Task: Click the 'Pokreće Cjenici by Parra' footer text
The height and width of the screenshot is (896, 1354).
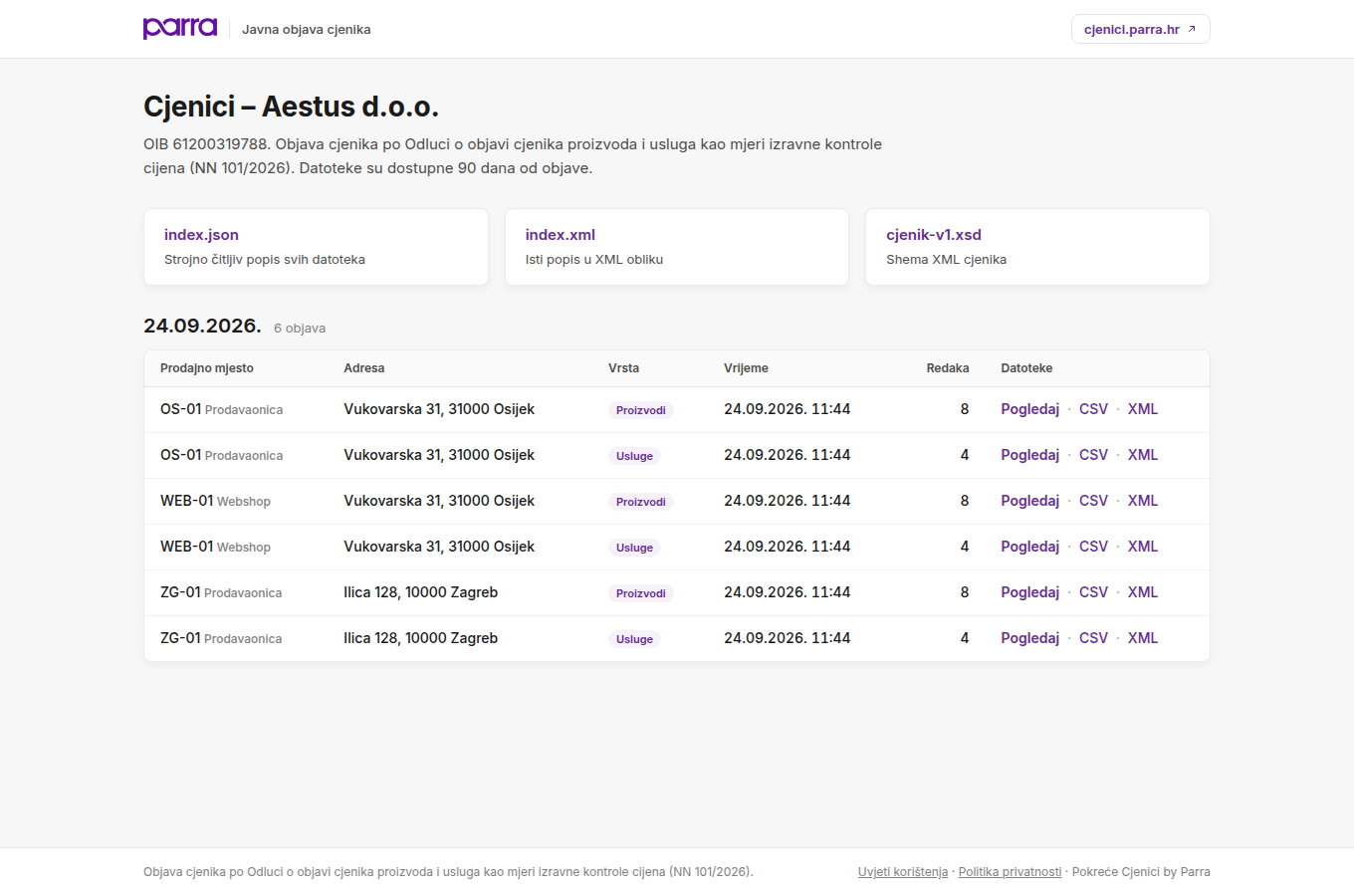Action: point(1141,872)
